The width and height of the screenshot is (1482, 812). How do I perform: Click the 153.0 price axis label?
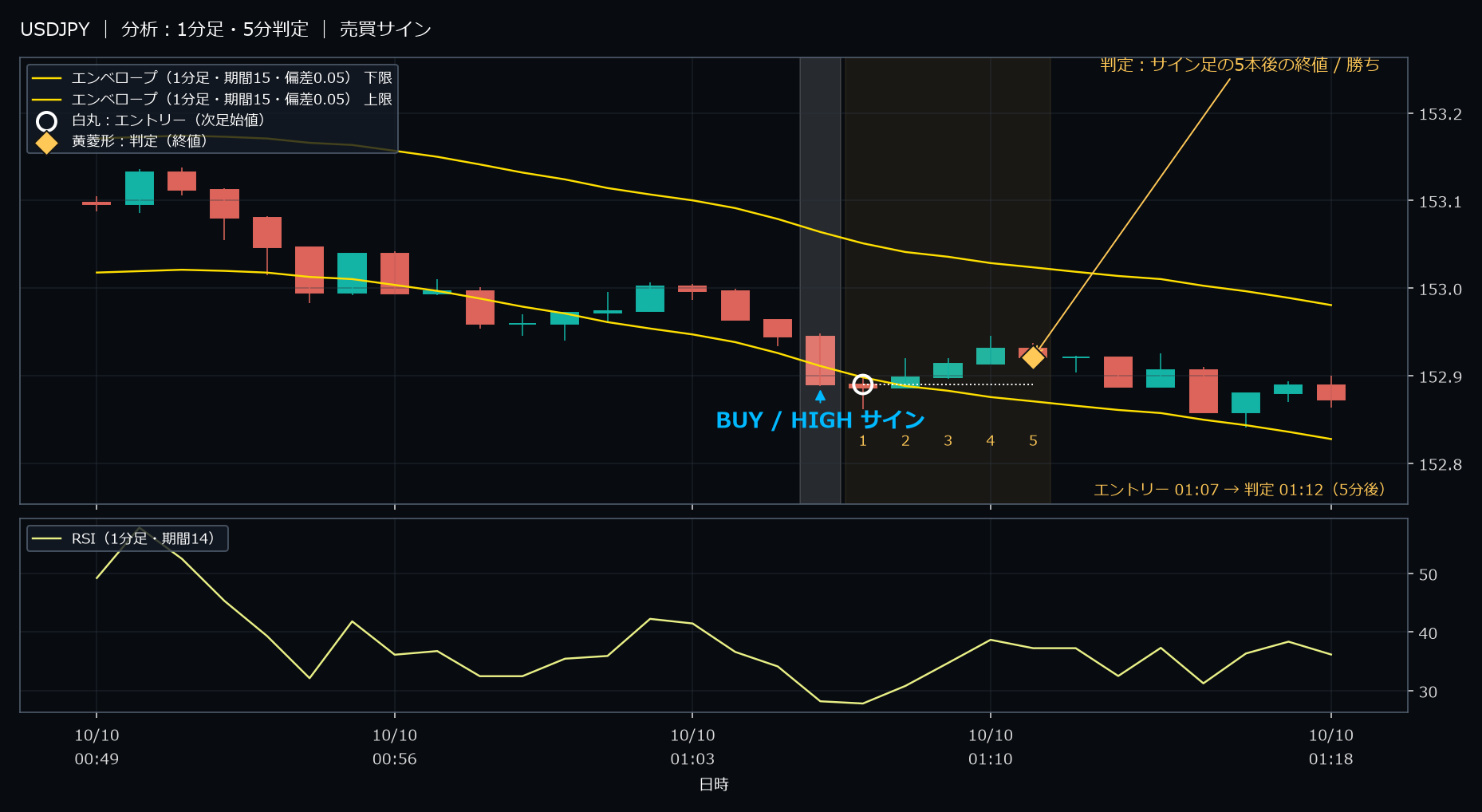pyautogui.click(x=1440, y=290)
